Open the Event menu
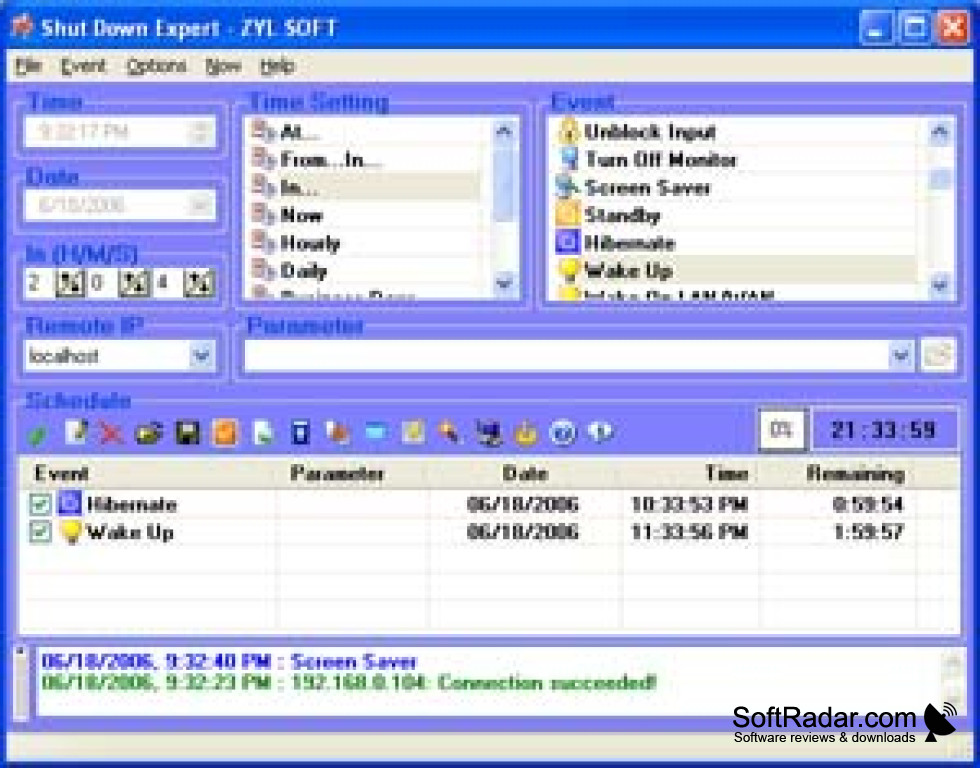This screenshot has height=768, width=980. click(83, 66)
